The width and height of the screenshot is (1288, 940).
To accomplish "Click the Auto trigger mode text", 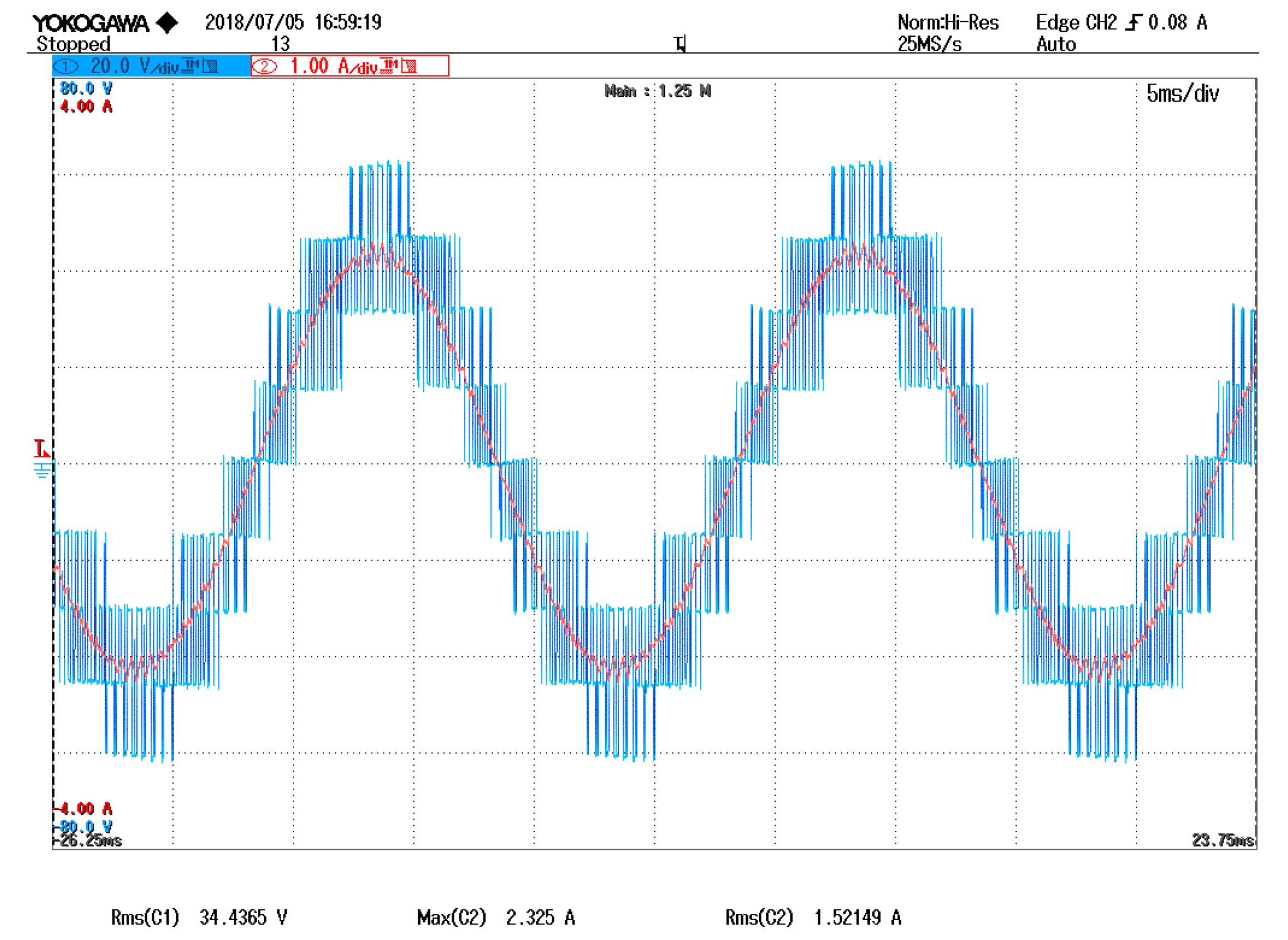I will tap(1056, 44).
